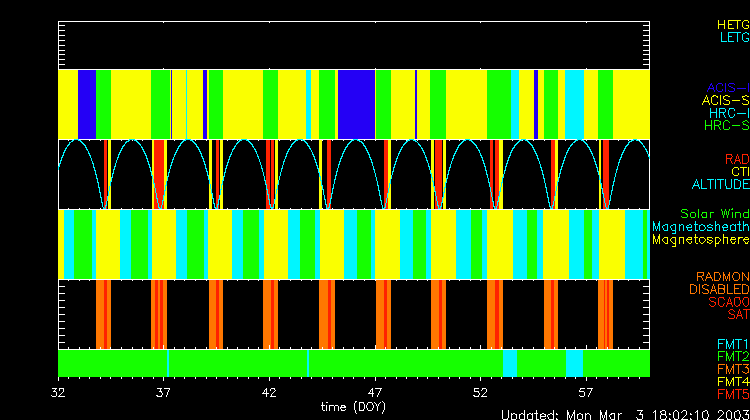
Task: Select the HRC-S legend label
Action: click(x=725, y=126)
